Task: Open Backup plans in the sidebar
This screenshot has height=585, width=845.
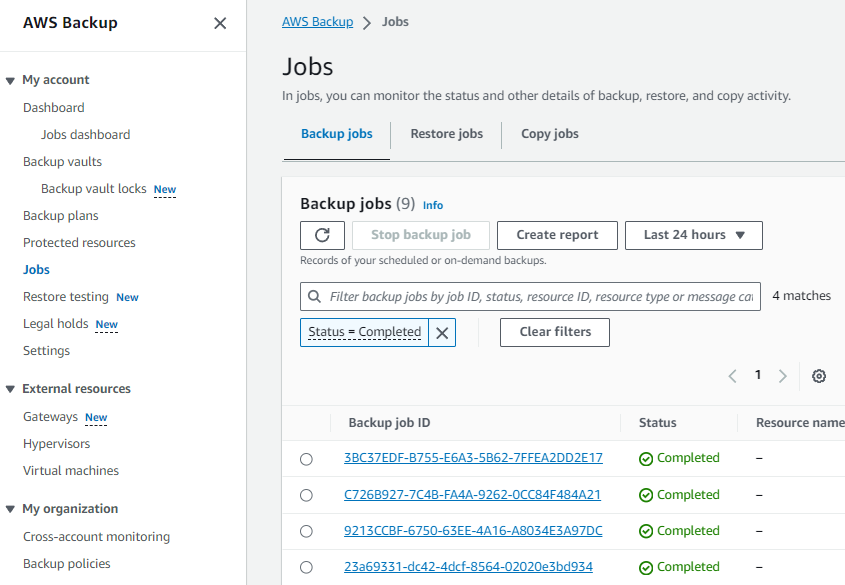Action: pos(61,215)
